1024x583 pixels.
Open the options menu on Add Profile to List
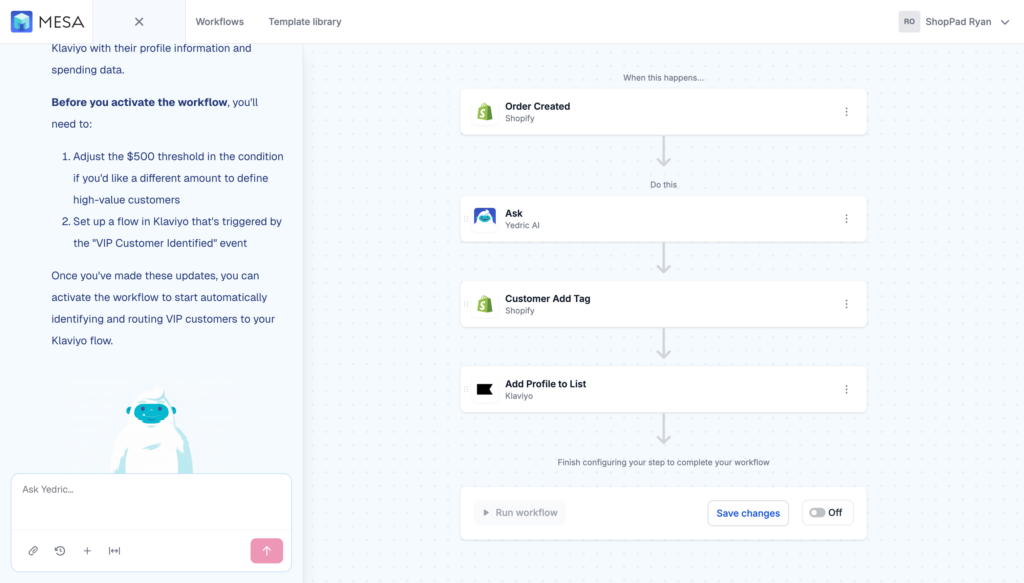pyautogui.click(x=846, y=389)
